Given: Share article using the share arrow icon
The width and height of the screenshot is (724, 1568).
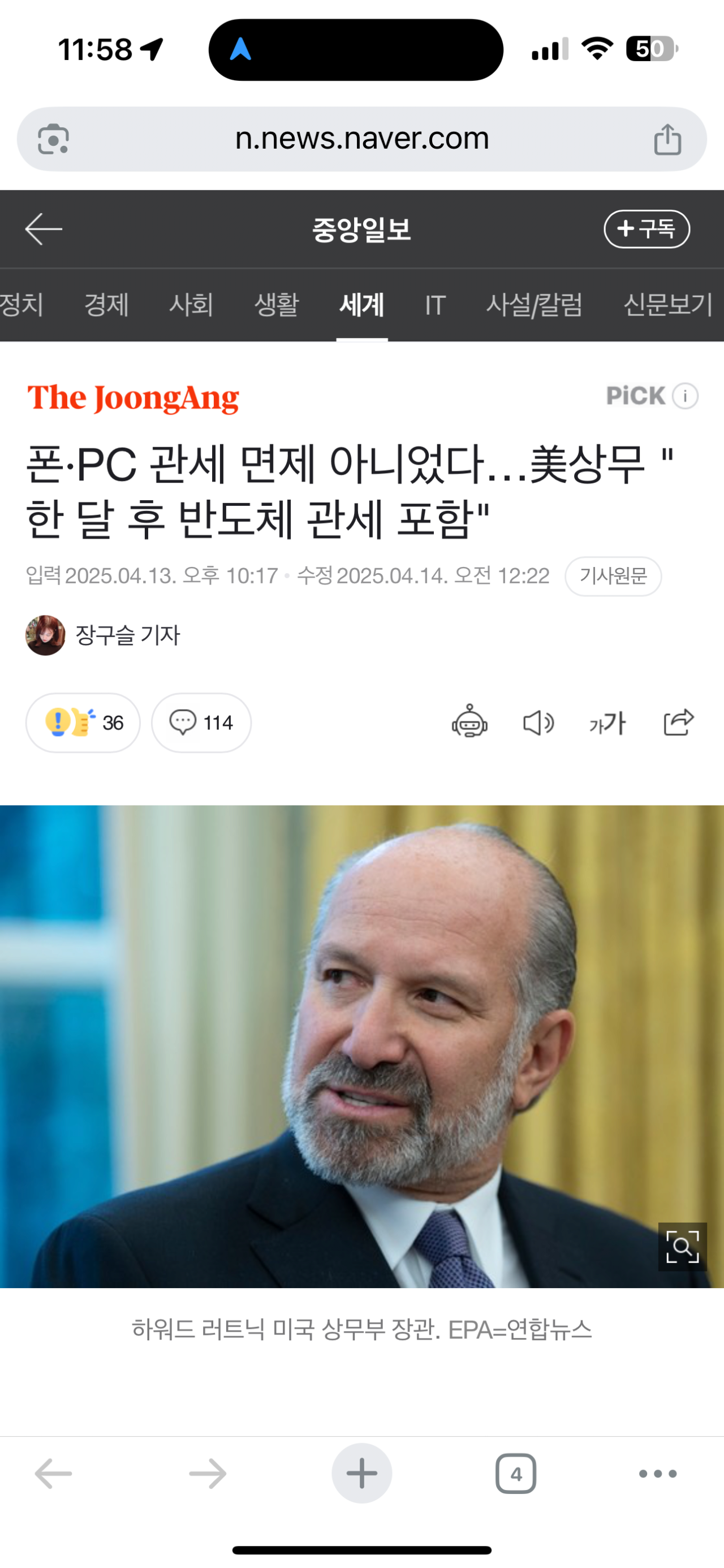Looking at the screenshot, I should [678, 722].
